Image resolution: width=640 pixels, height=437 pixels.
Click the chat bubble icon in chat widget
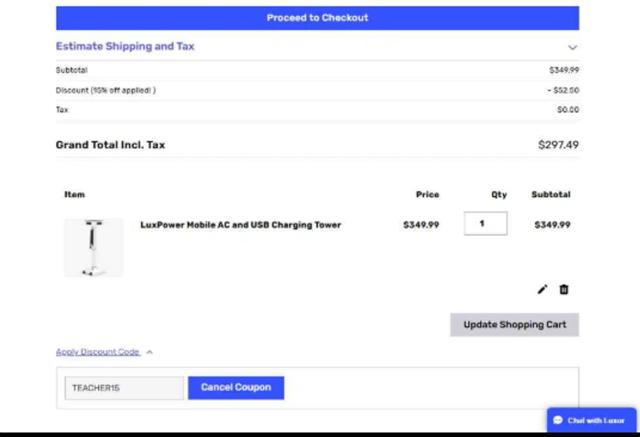558,420
